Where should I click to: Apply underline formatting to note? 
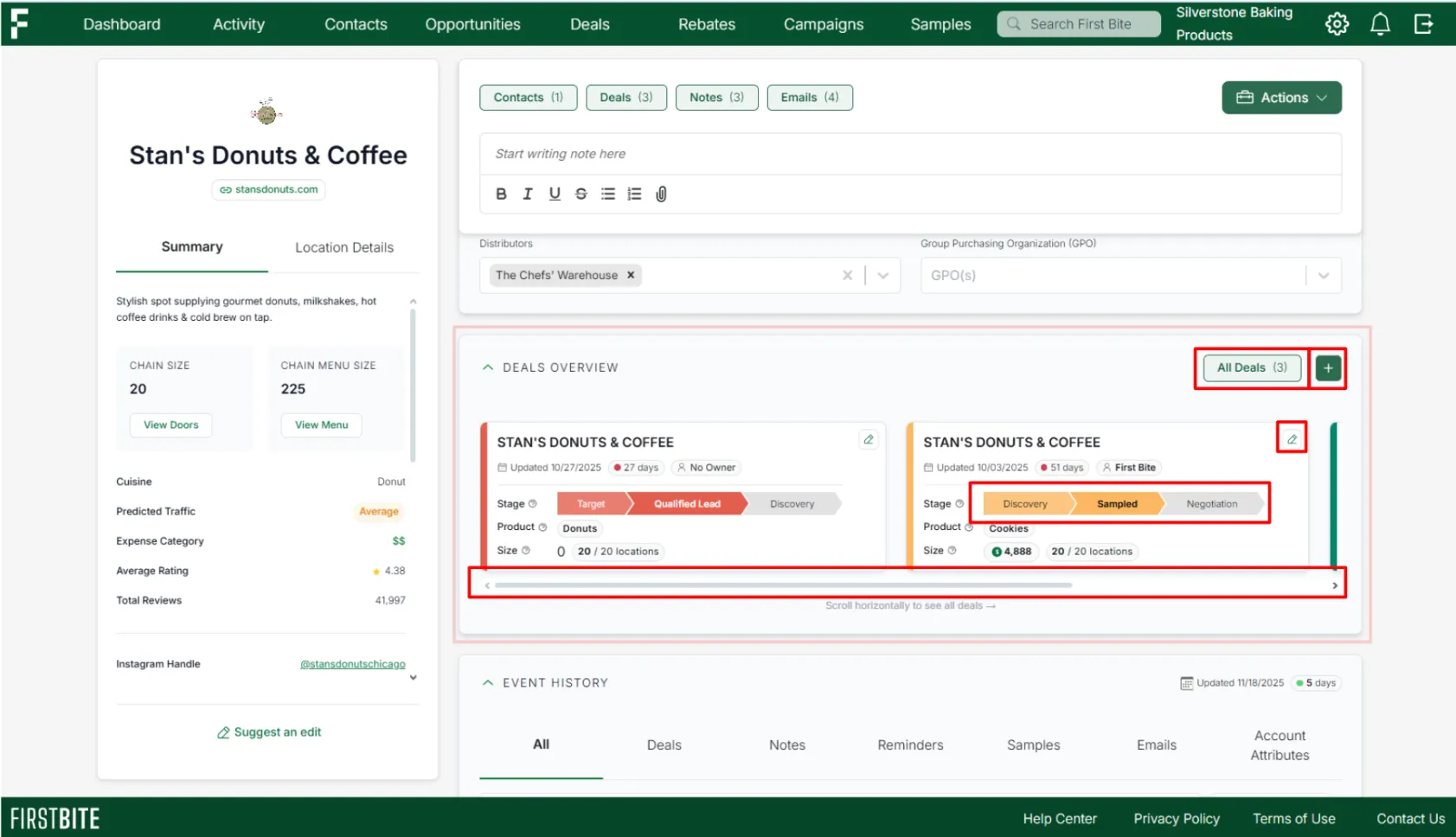coord(555,194)
